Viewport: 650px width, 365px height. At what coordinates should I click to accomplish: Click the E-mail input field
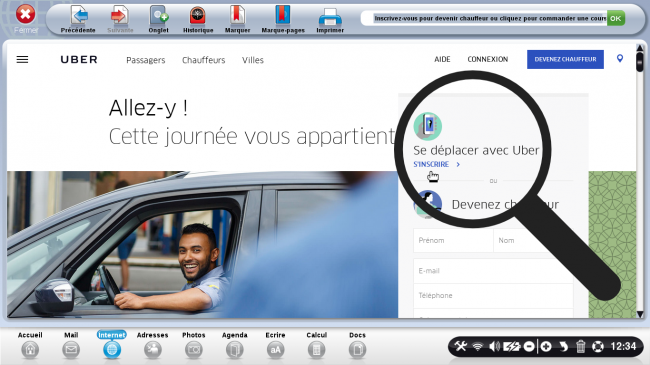(493, 271)
